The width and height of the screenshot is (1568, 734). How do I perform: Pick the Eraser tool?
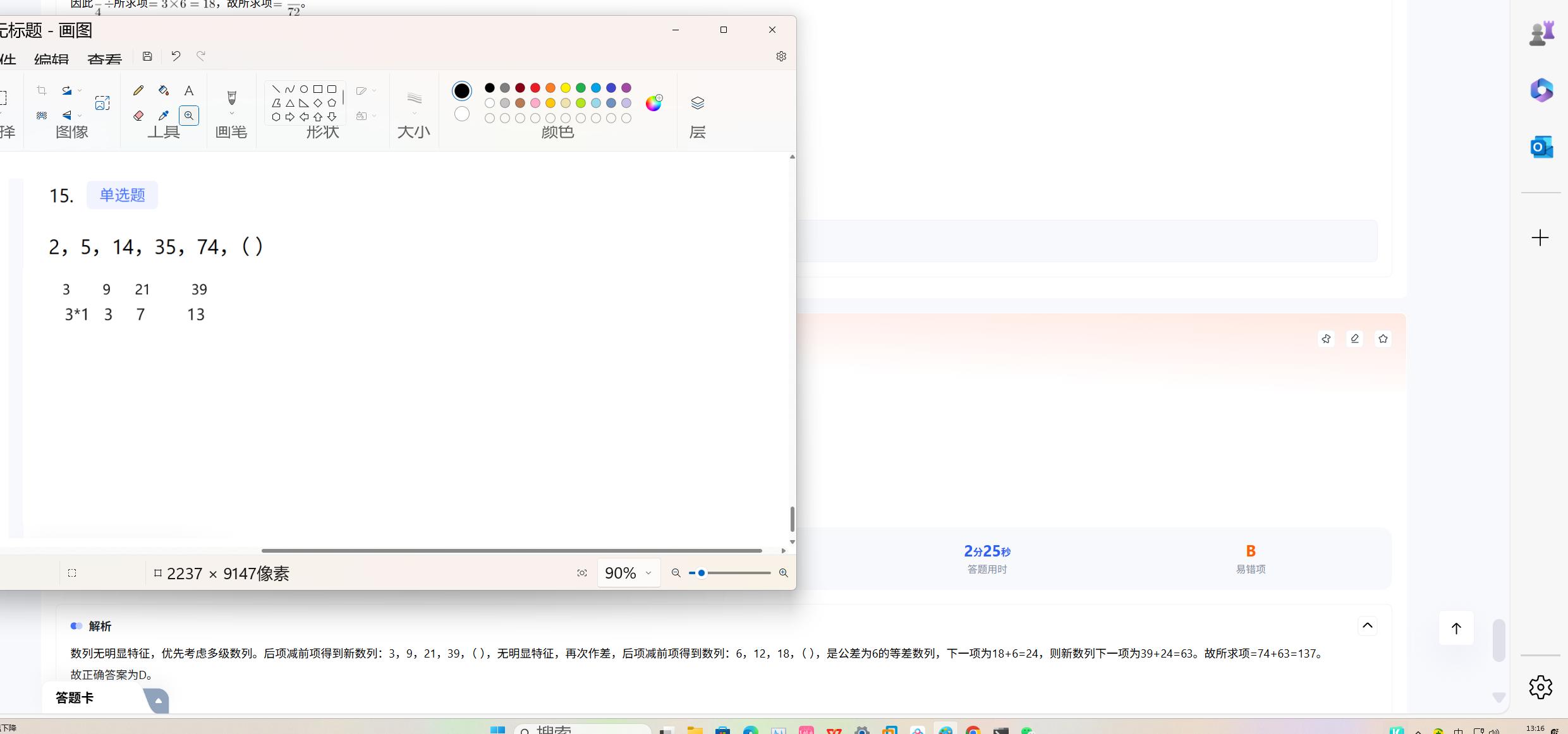coord(138,116)
